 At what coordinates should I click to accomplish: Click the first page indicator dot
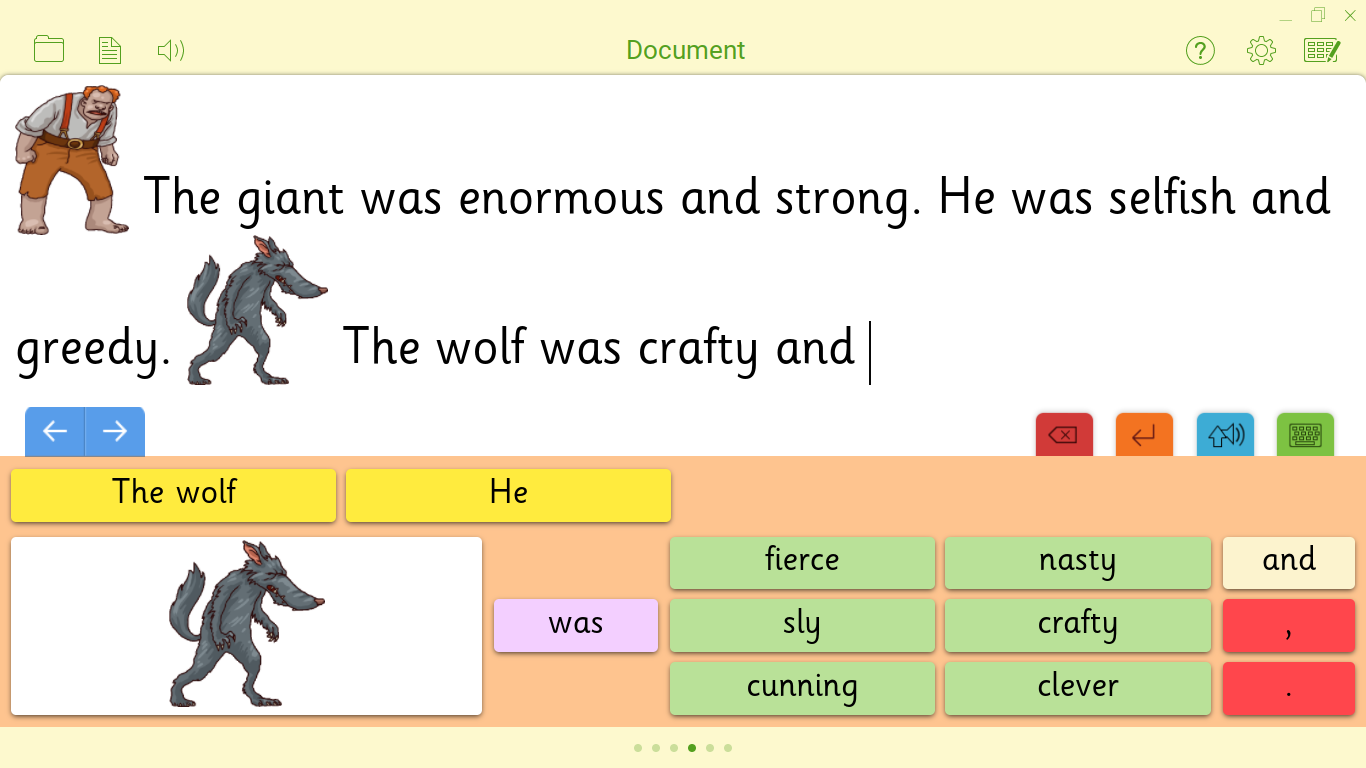pos(638,748)
